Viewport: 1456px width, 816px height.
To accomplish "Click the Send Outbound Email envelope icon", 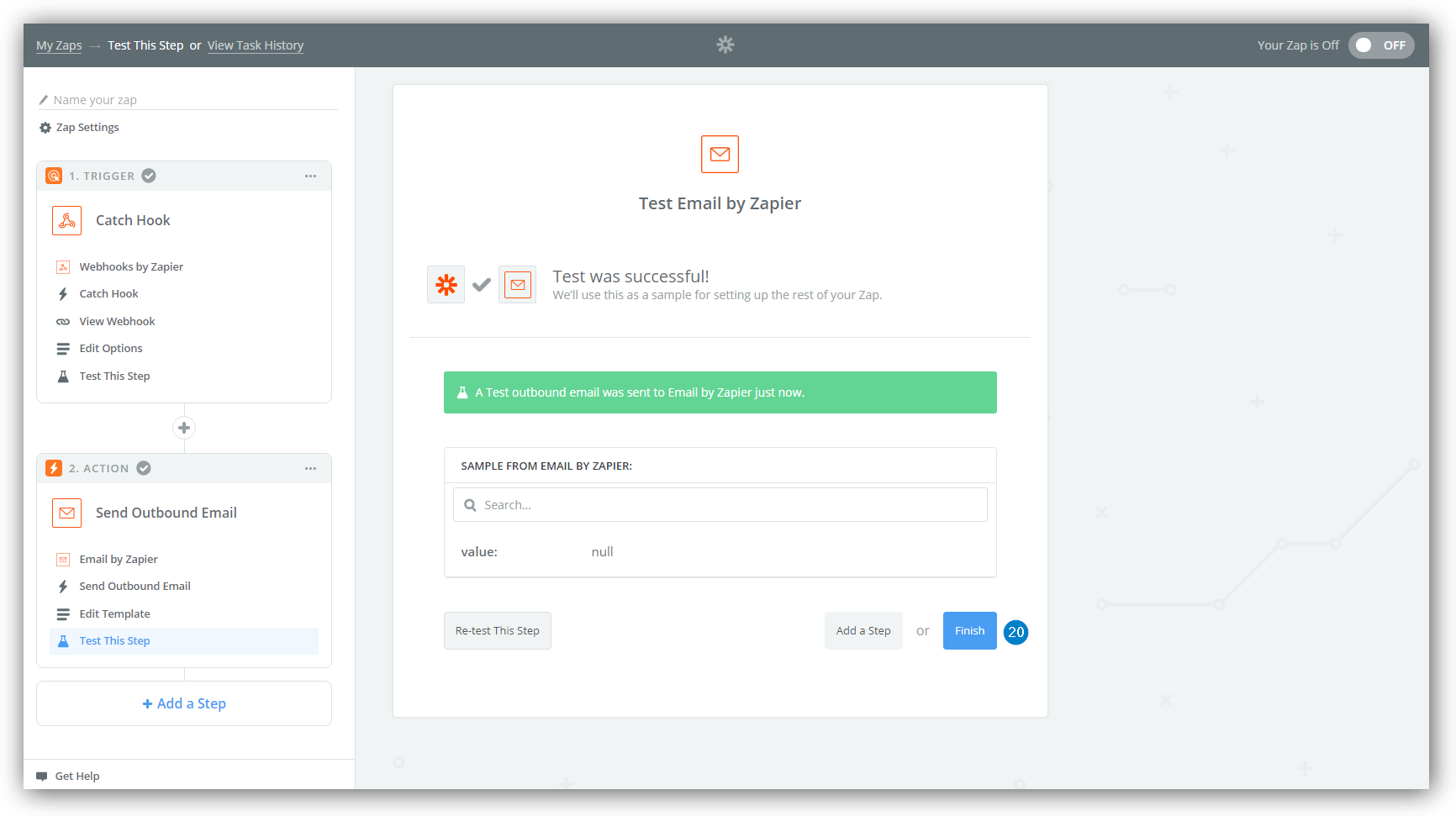I will click(x=67, y=513).
